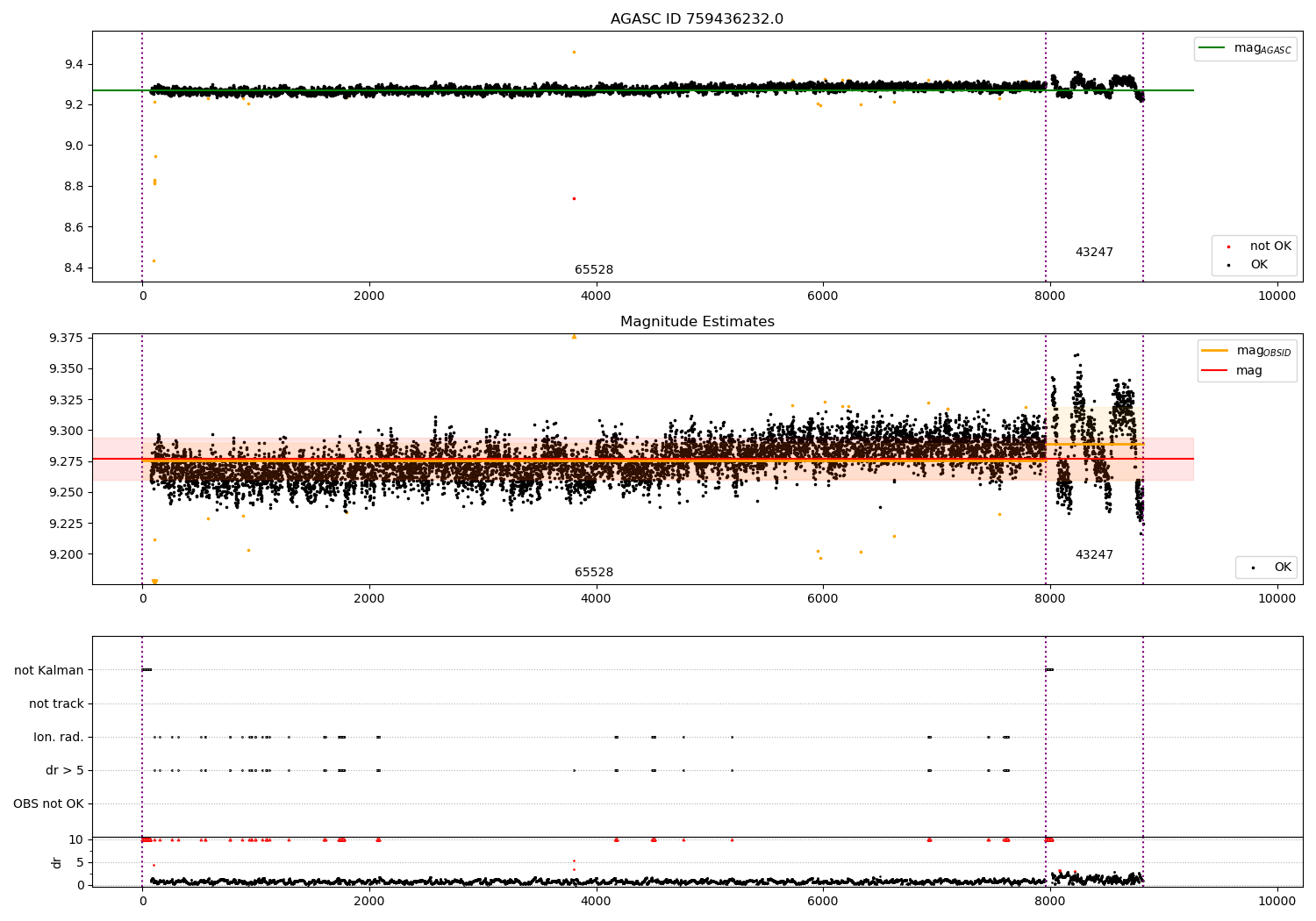Click the orange outlier point near 9.46 magnitude
This screenshot has width=1316, height=921.
tap(574, 52)
